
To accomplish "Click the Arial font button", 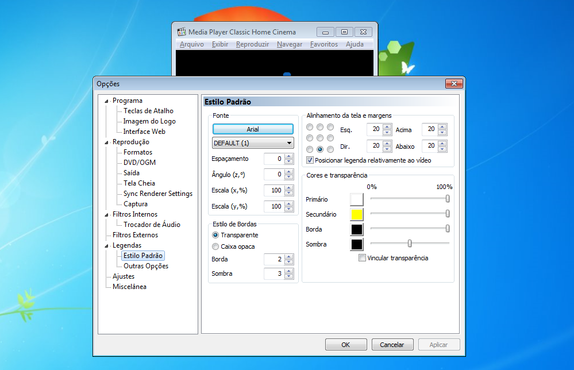I will (253, 129).
